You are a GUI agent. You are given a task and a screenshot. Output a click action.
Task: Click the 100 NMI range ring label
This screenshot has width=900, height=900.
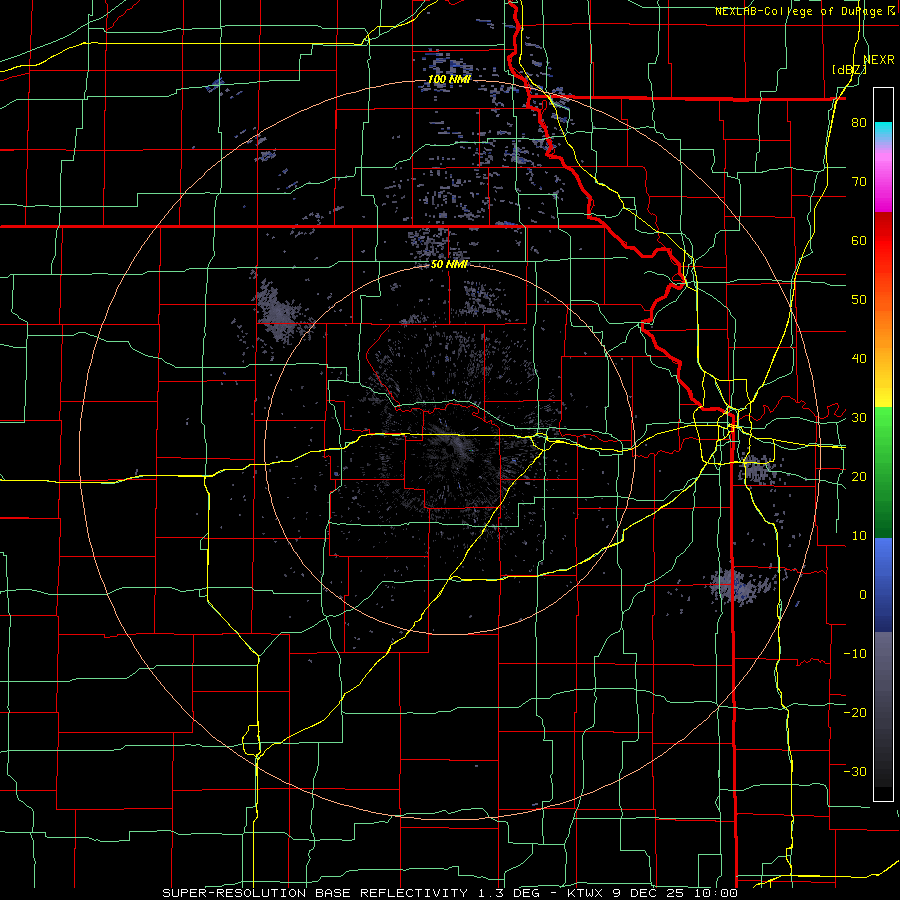click(x=449, y=79)
